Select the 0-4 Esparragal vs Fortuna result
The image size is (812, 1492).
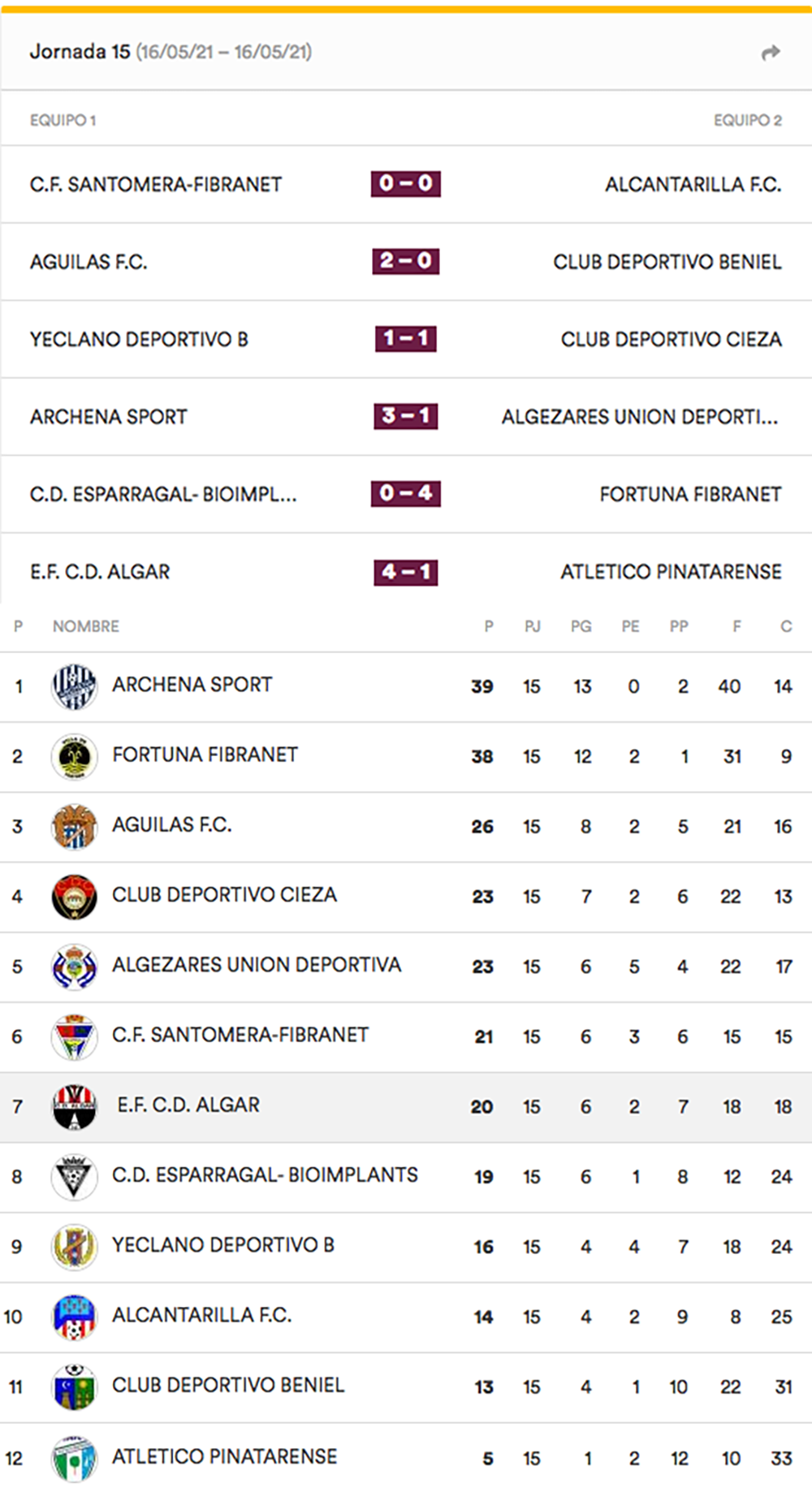pos(405,493)
